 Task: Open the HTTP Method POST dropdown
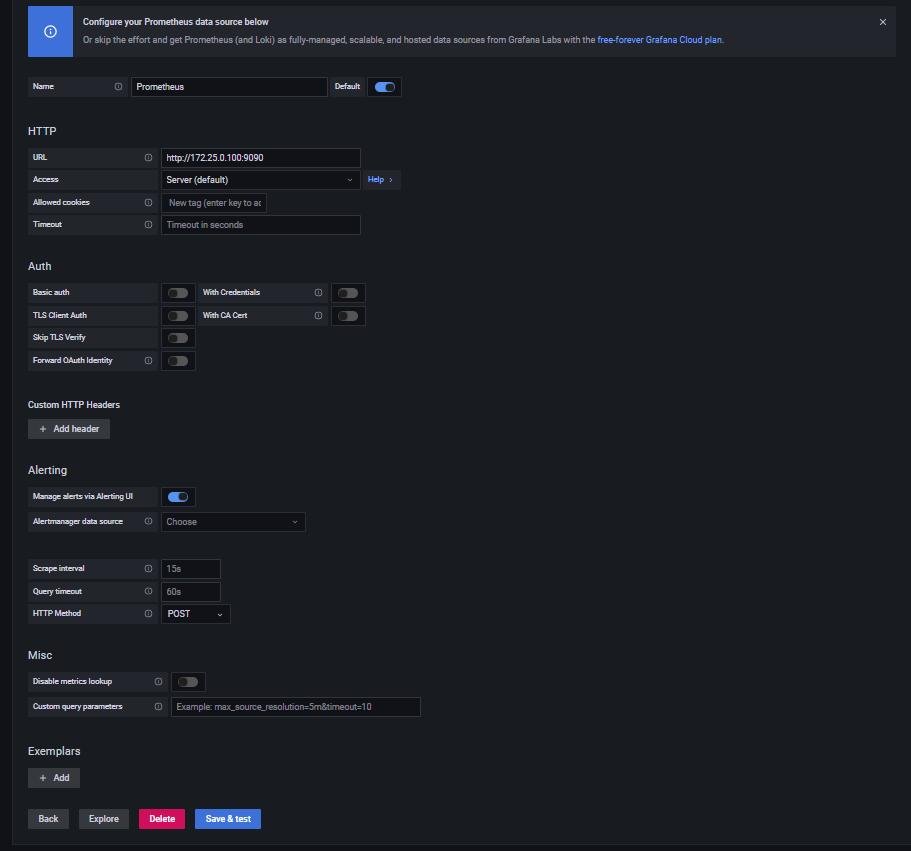click(195, 614)
